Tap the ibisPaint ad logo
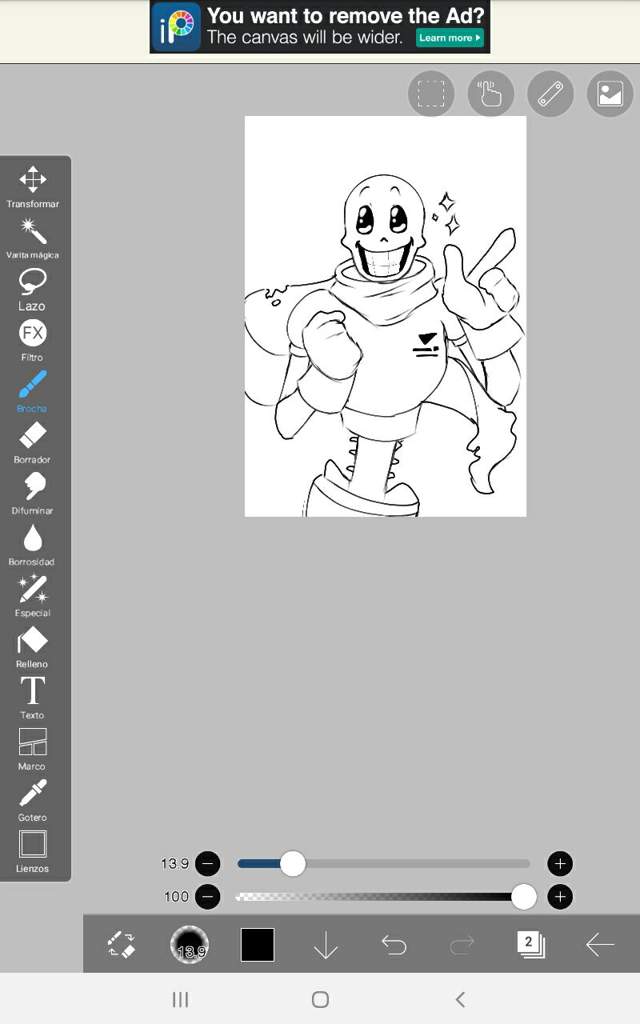Image resolution: width=640 pixels, height=1024 pixels. (176, 27)
